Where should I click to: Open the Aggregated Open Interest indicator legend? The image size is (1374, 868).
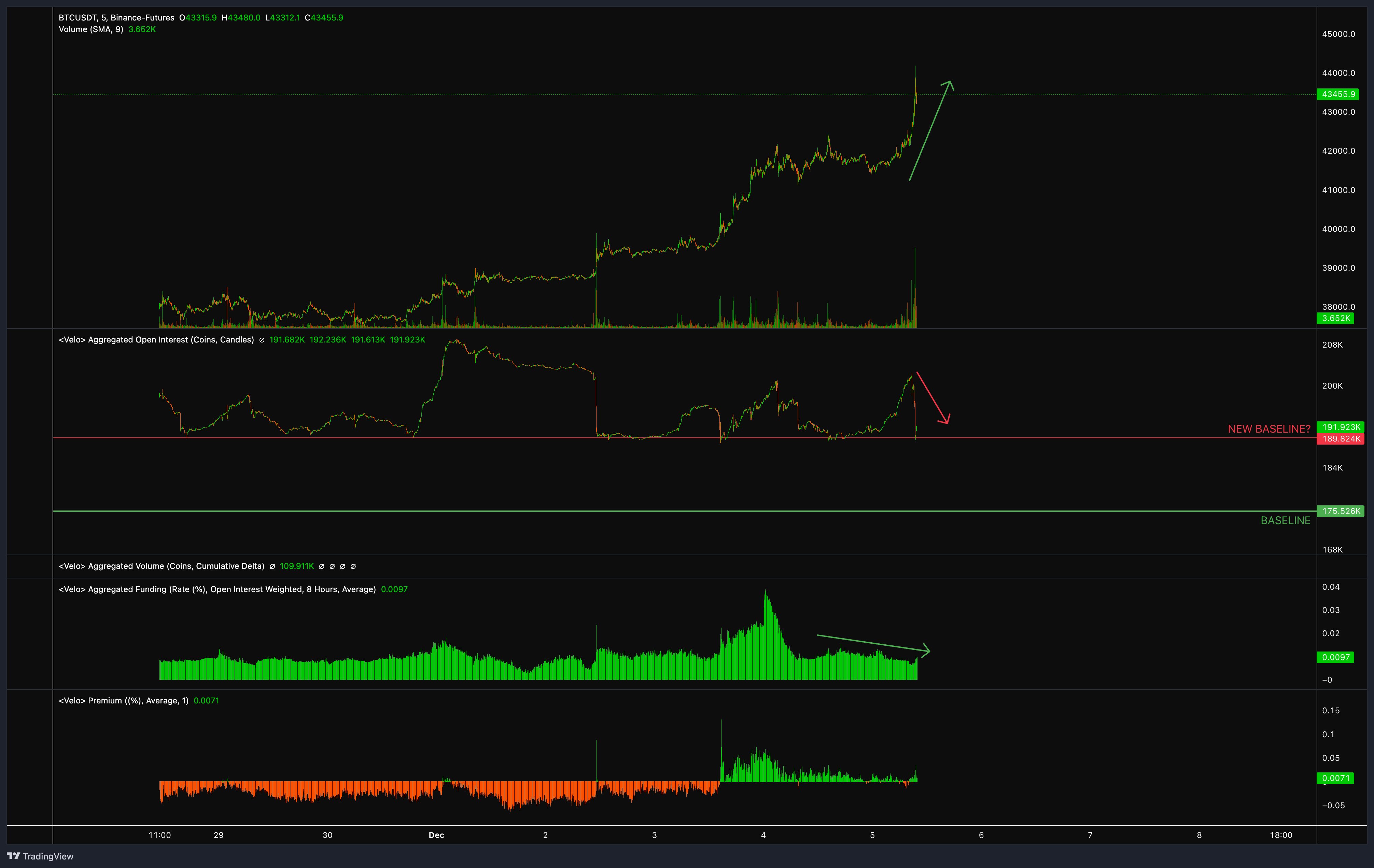point(156,340)
